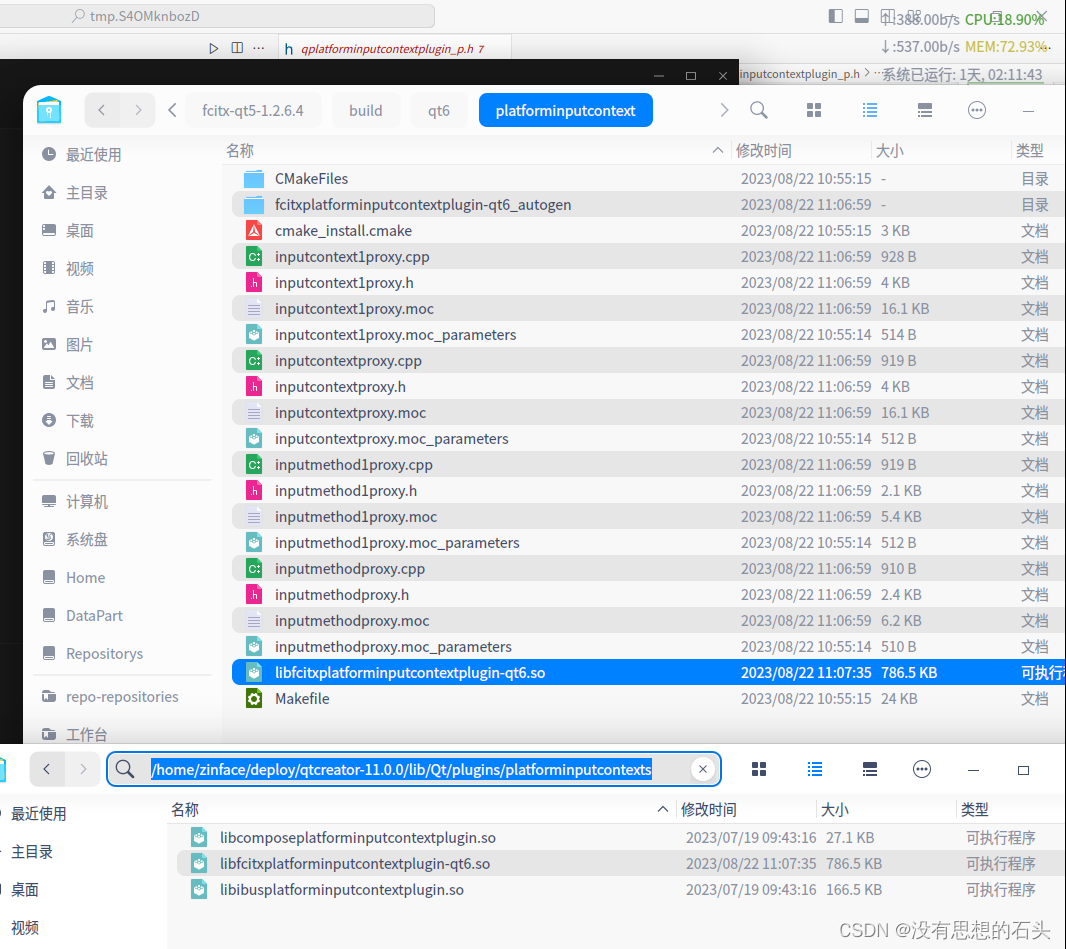Viewport: 1066px width, 949px height.
Task: Open 回收站 in the sidebar
Action: [x=86, y=459]
